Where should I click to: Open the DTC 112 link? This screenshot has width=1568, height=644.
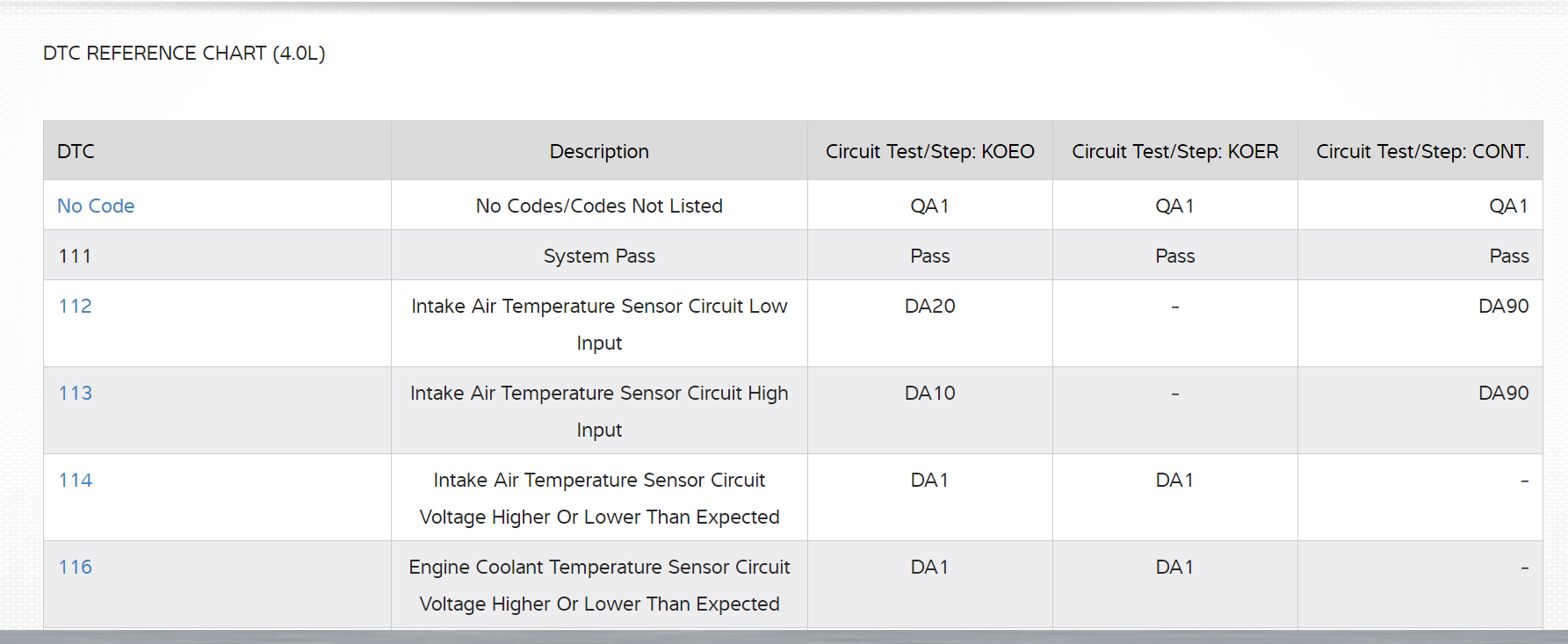[76, 306]
